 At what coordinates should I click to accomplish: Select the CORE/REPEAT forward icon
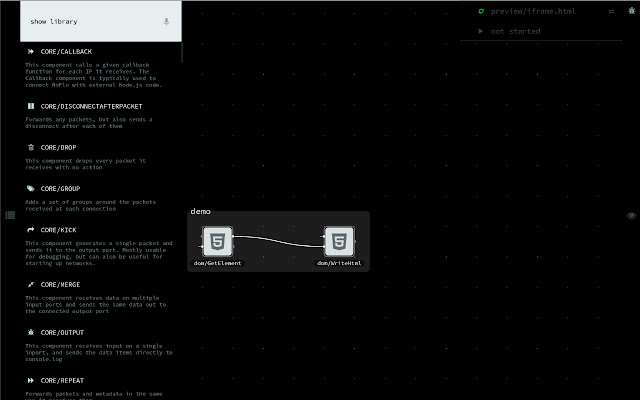click(x=31, y=380)
